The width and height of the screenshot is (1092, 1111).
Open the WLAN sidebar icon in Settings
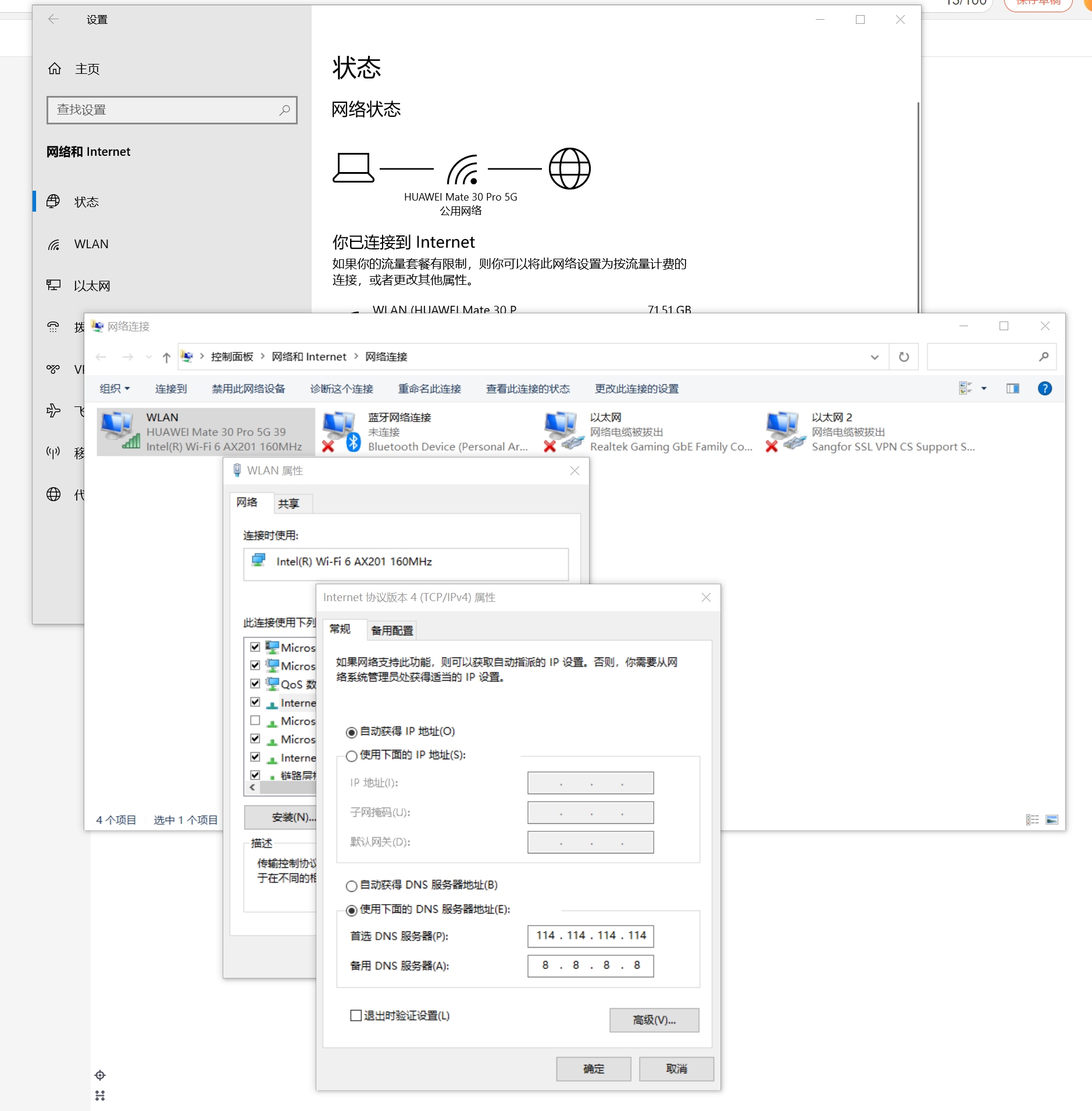53,244
